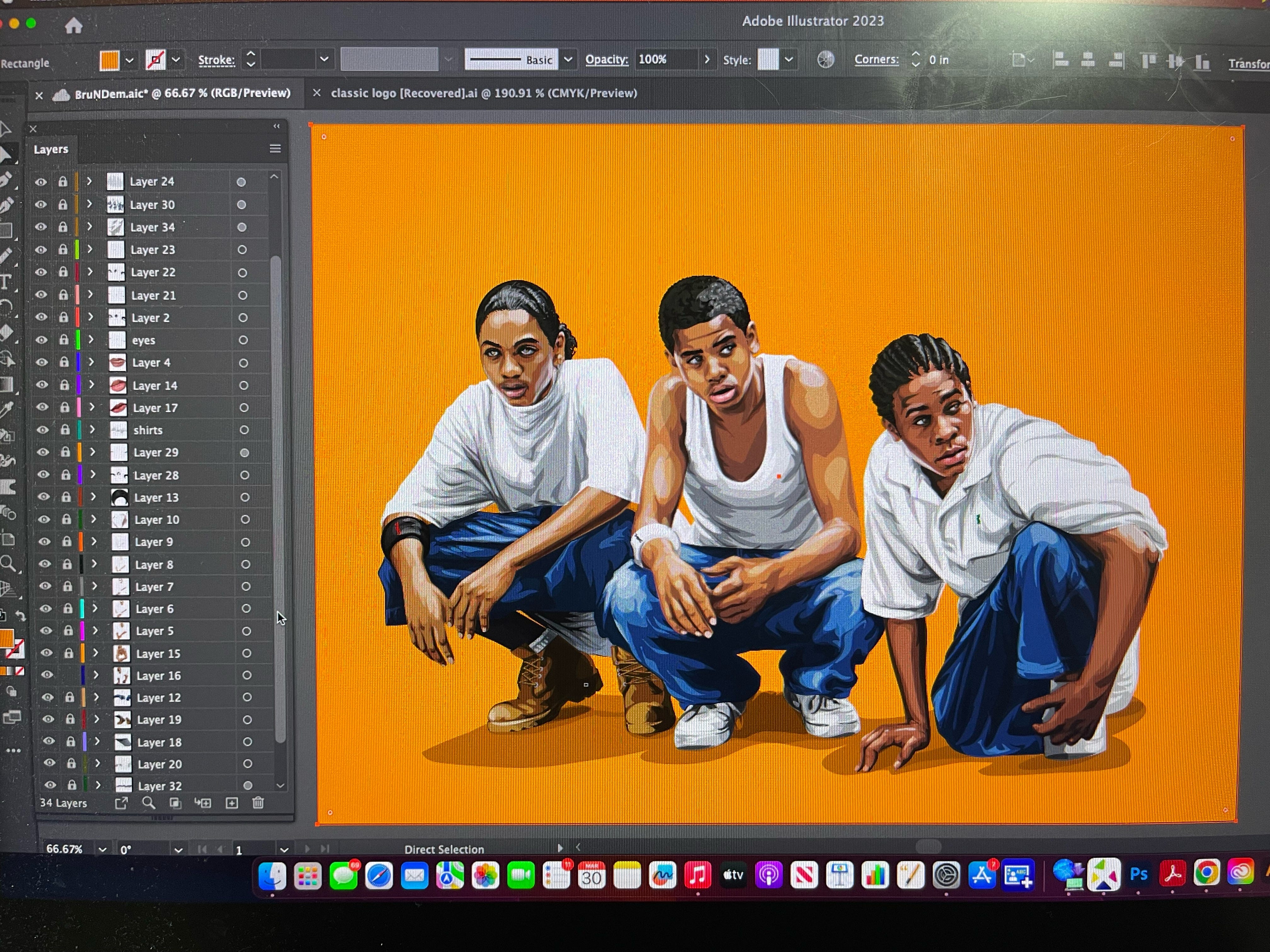Click the Horizontal Align Left icon
Image resolution: width=1270 pixels, height=952 pixels.
coord(1061,60)
